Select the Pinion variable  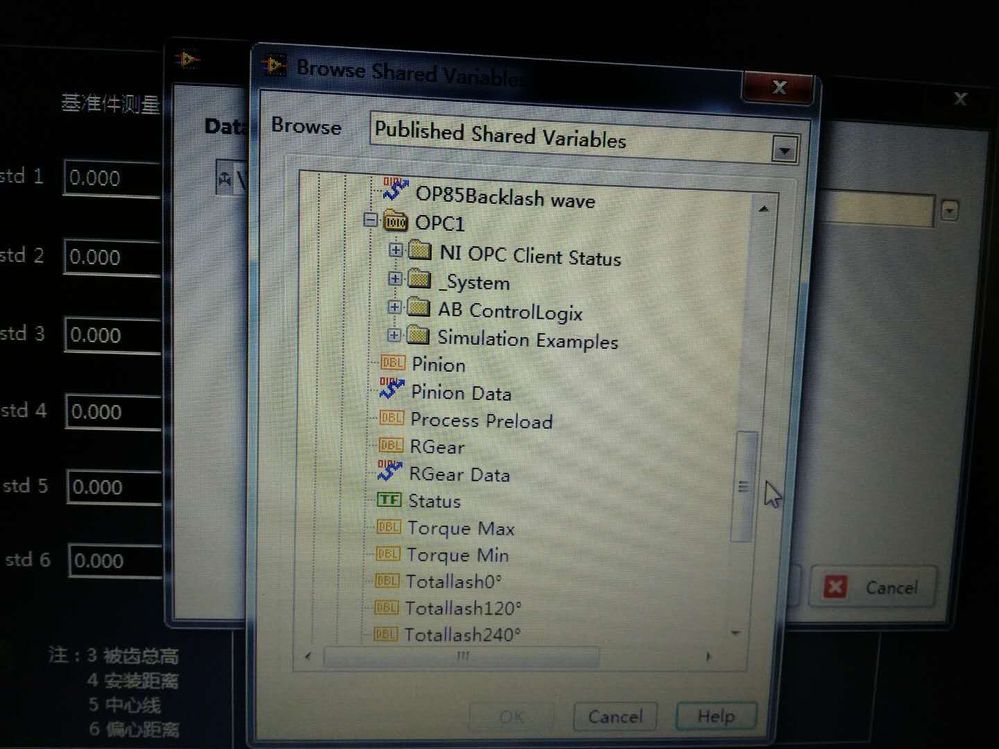[x=438, y=364]
